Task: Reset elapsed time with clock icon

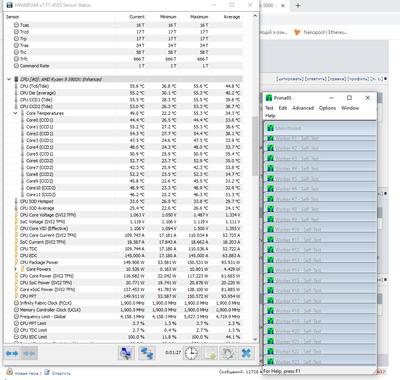Action: [191, 353]
